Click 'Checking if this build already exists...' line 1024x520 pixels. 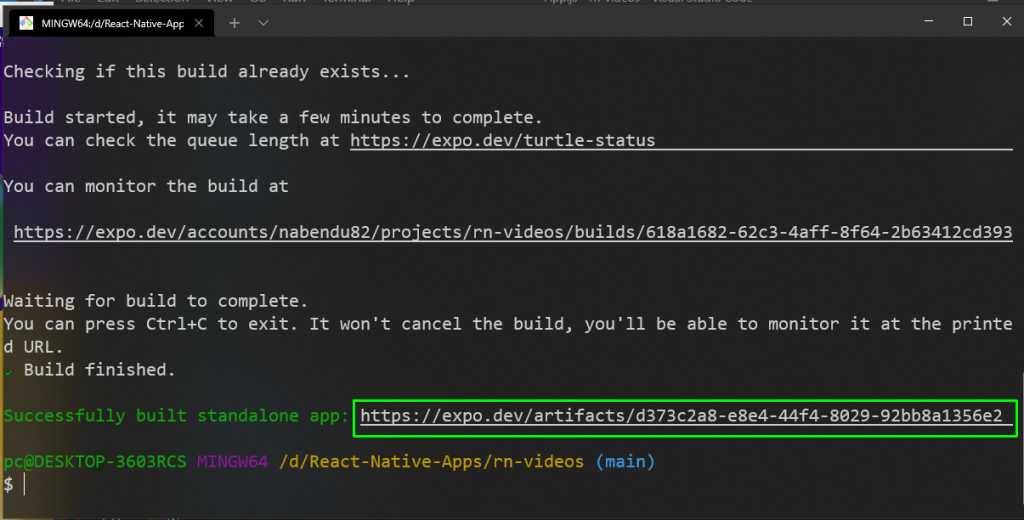(x=206, y=71)
